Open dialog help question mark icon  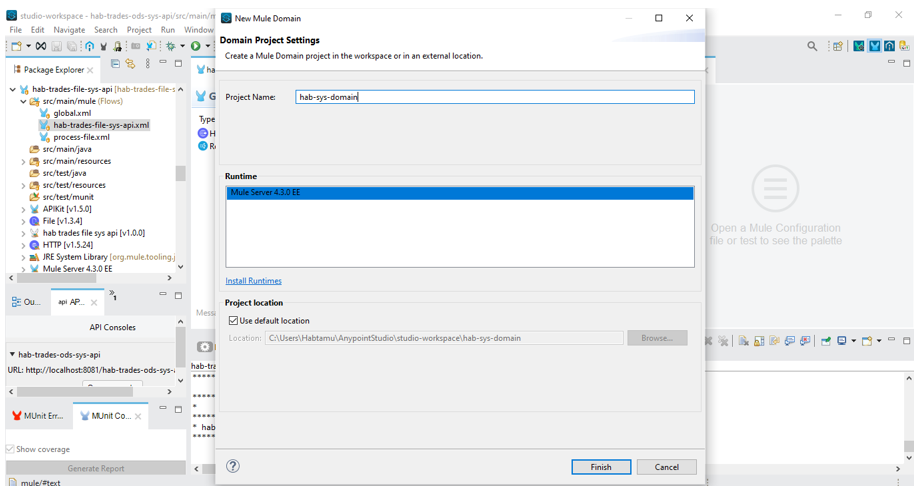[x=233, y=466]
